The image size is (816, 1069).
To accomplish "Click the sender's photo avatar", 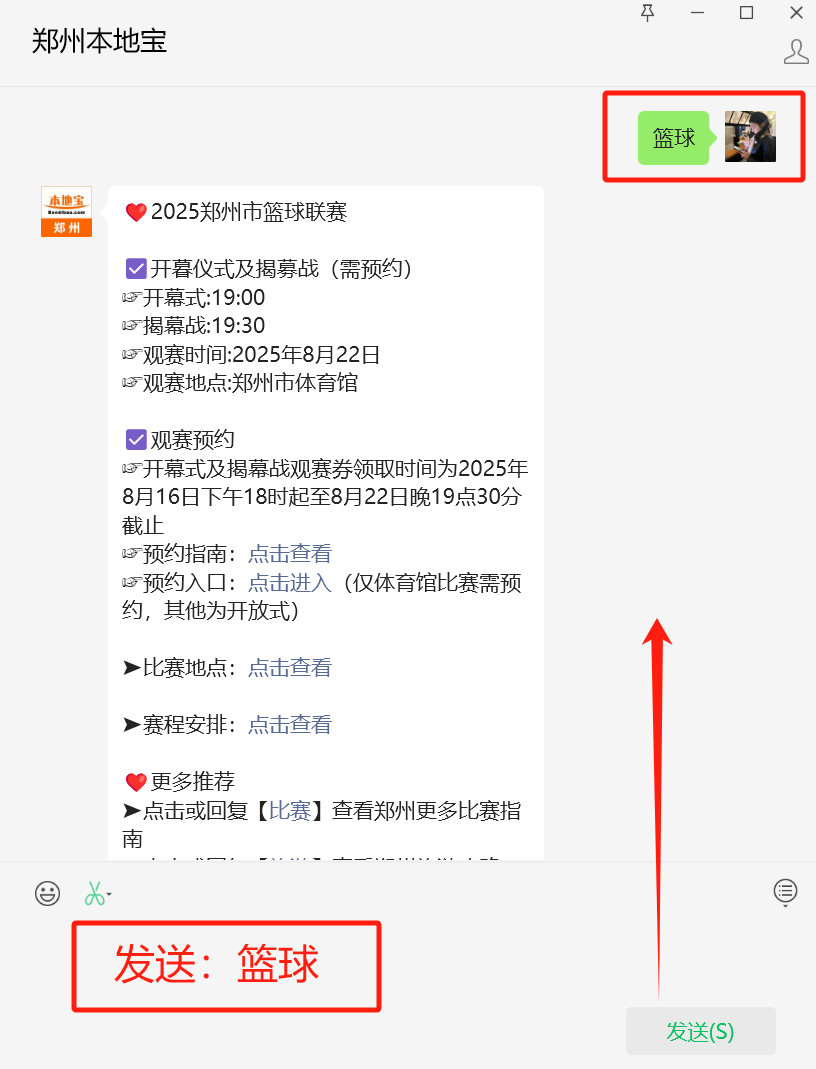I will point(750,137).
